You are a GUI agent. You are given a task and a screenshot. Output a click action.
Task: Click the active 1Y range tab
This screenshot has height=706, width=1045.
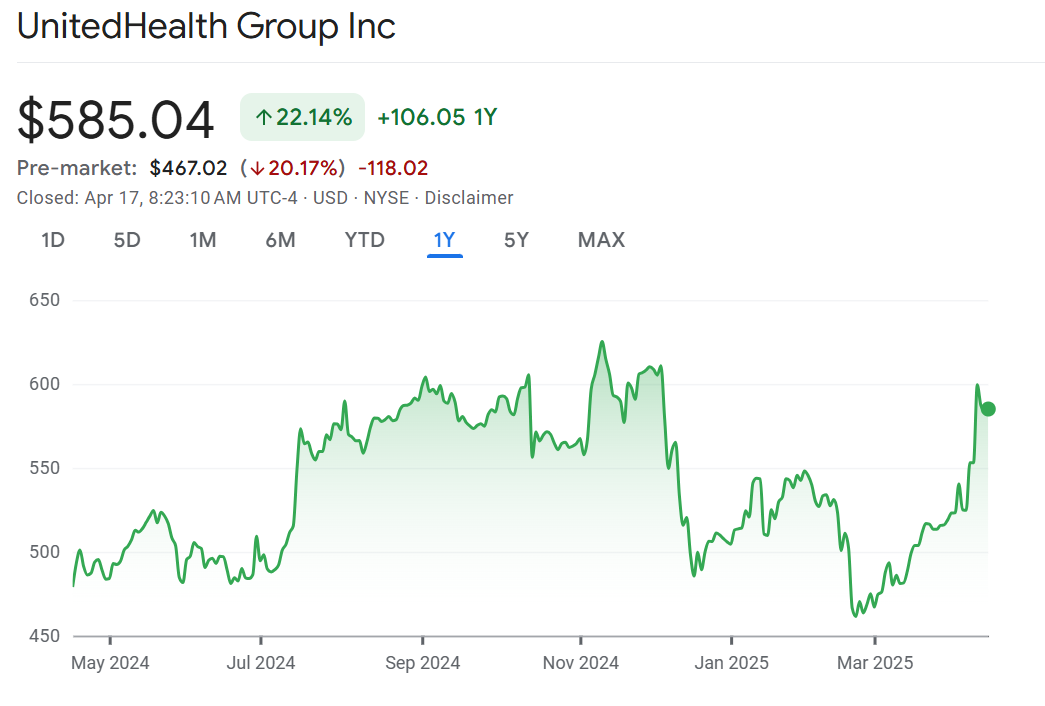444,240
